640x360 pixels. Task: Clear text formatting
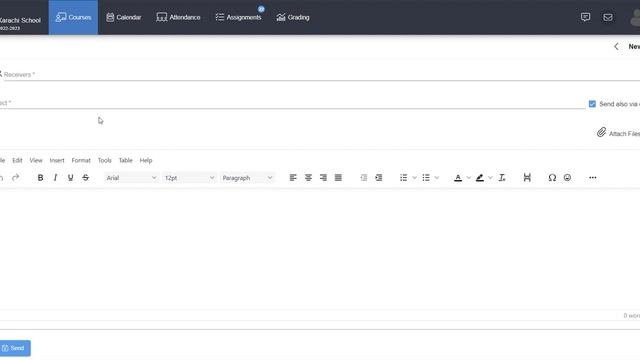(502, 178)
